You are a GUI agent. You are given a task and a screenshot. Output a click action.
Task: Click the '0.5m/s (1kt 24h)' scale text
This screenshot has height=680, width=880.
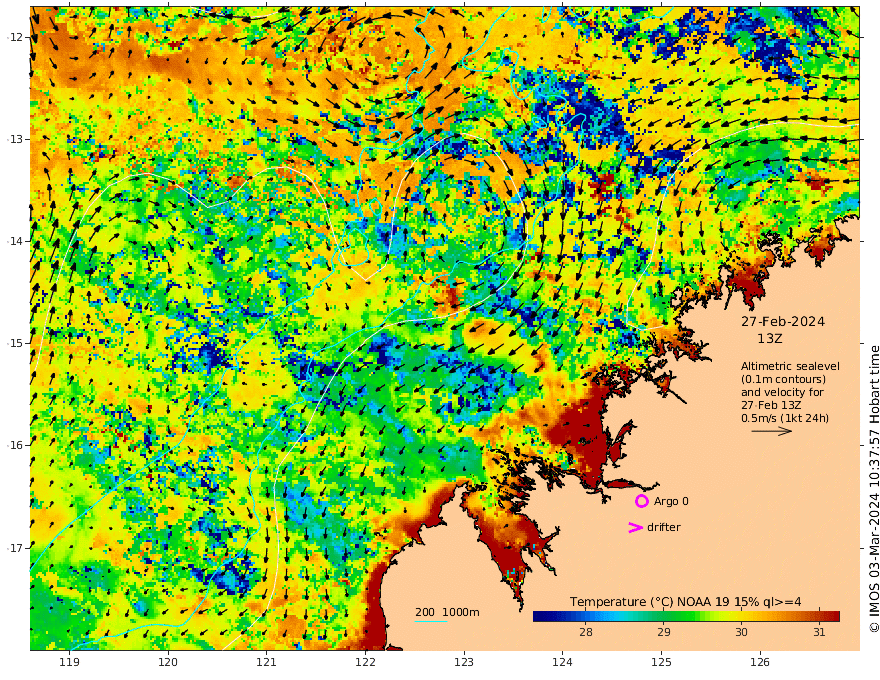tap(785, 418)
